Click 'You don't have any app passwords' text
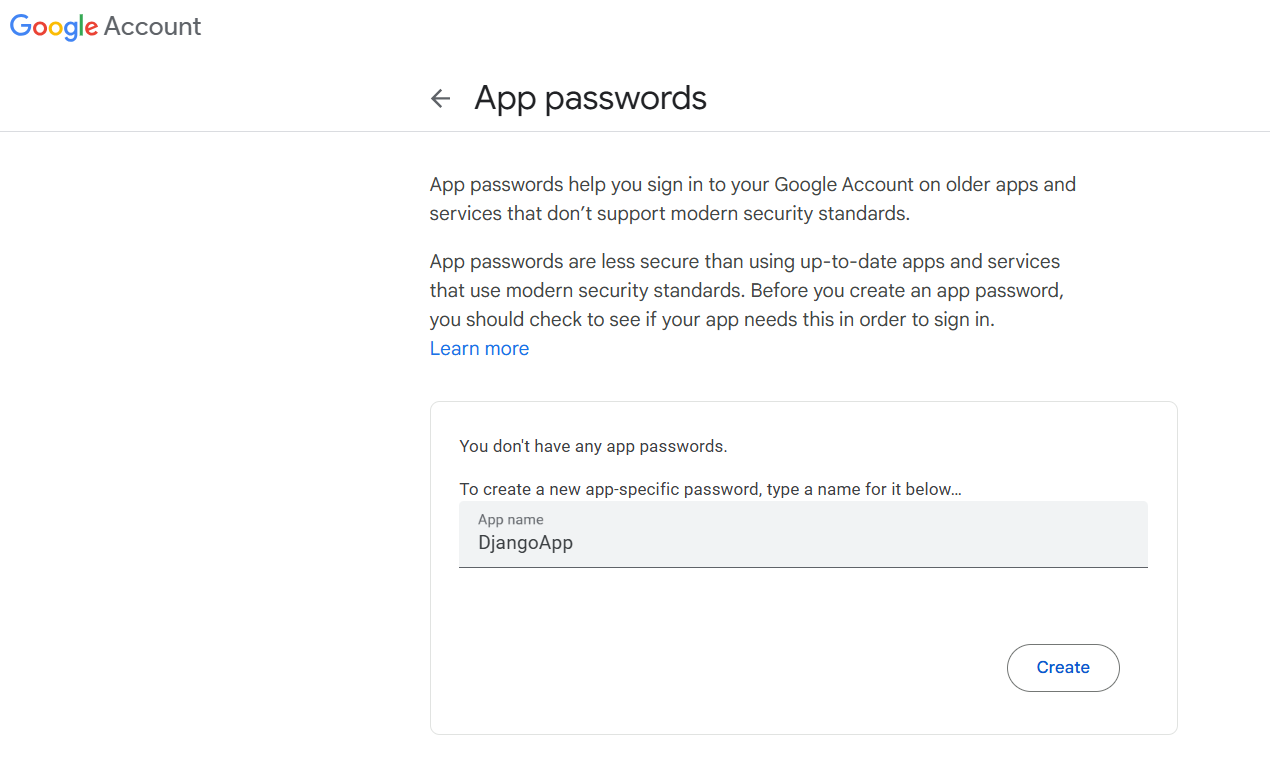 point(593,446)
